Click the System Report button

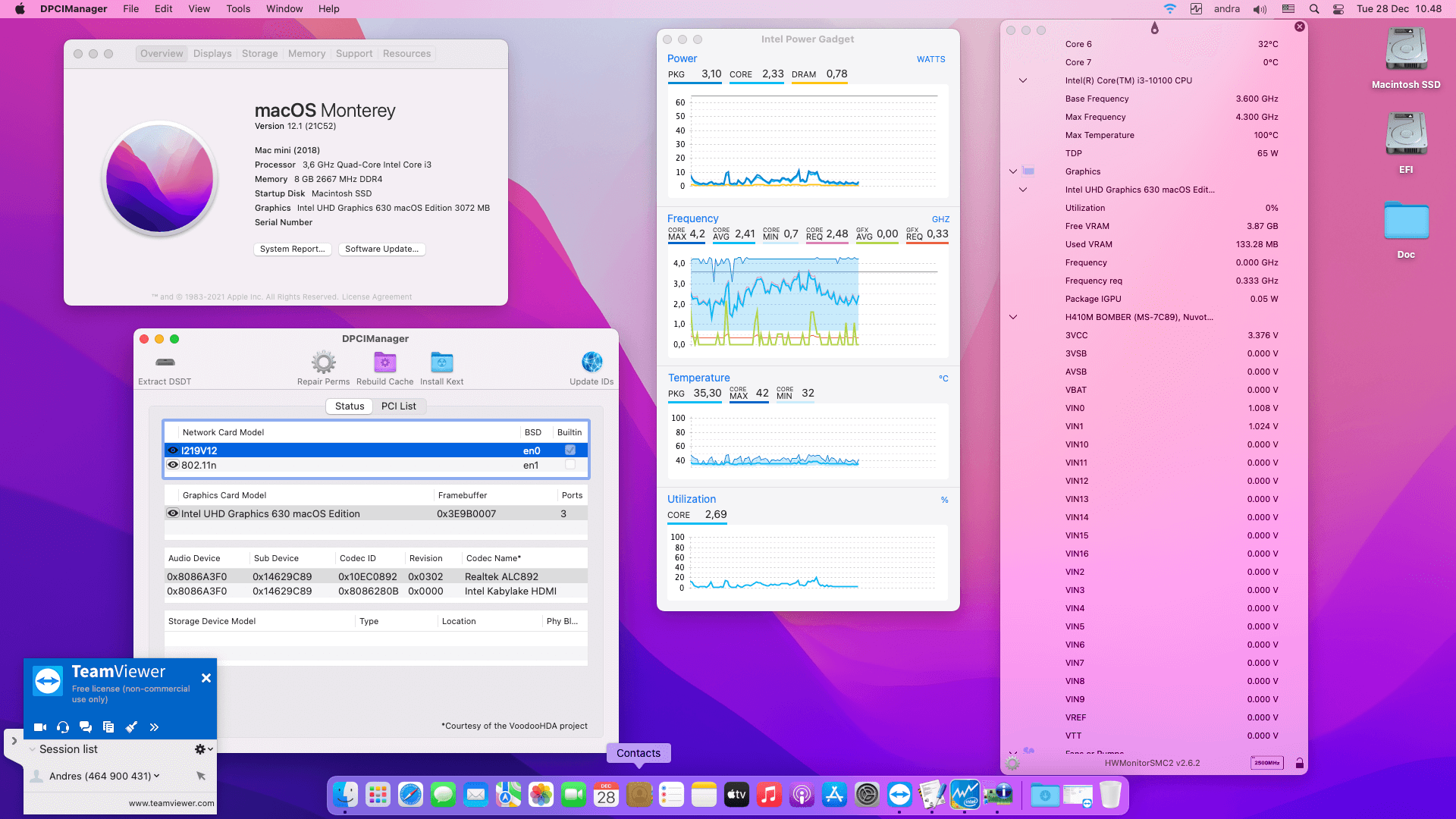pos(292,249)
